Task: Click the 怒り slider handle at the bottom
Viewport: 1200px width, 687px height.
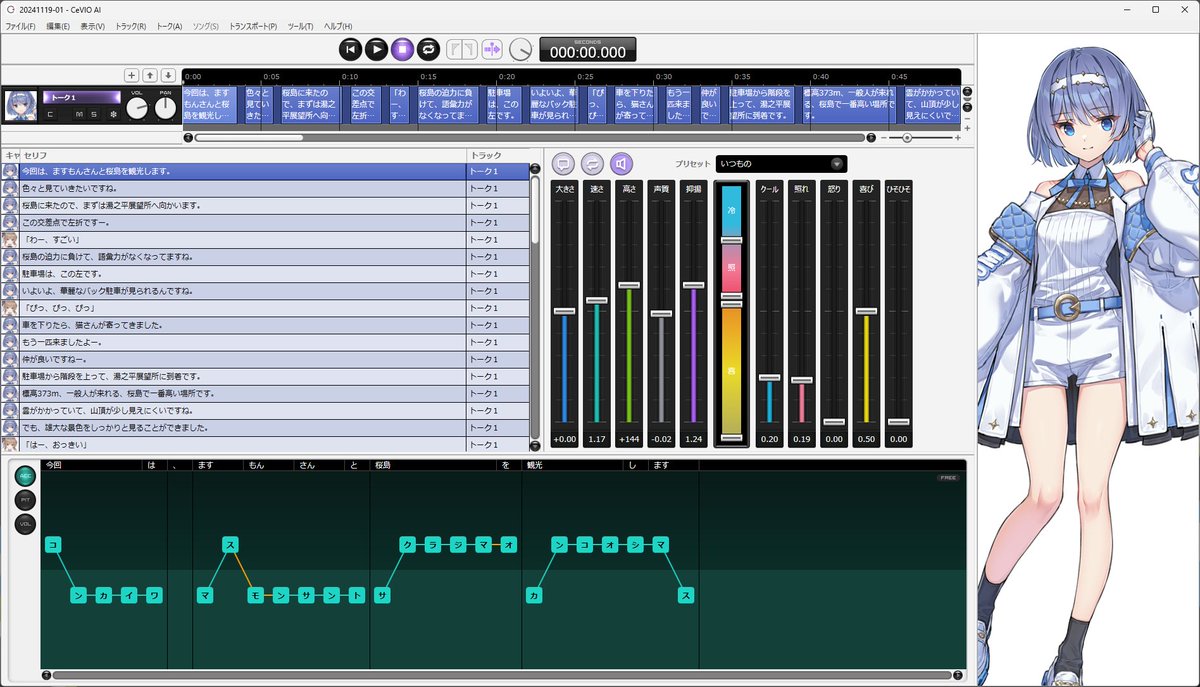Action: [x=833, y=421]
